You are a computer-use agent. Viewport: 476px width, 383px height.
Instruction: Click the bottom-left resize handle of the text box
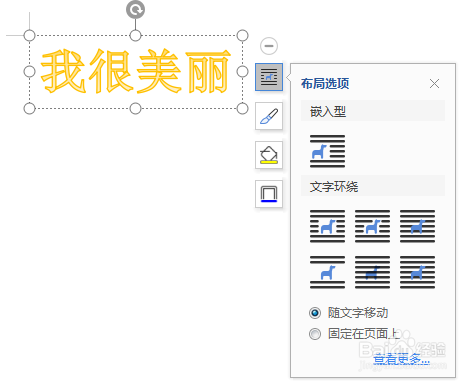click(x=30, y=108)
